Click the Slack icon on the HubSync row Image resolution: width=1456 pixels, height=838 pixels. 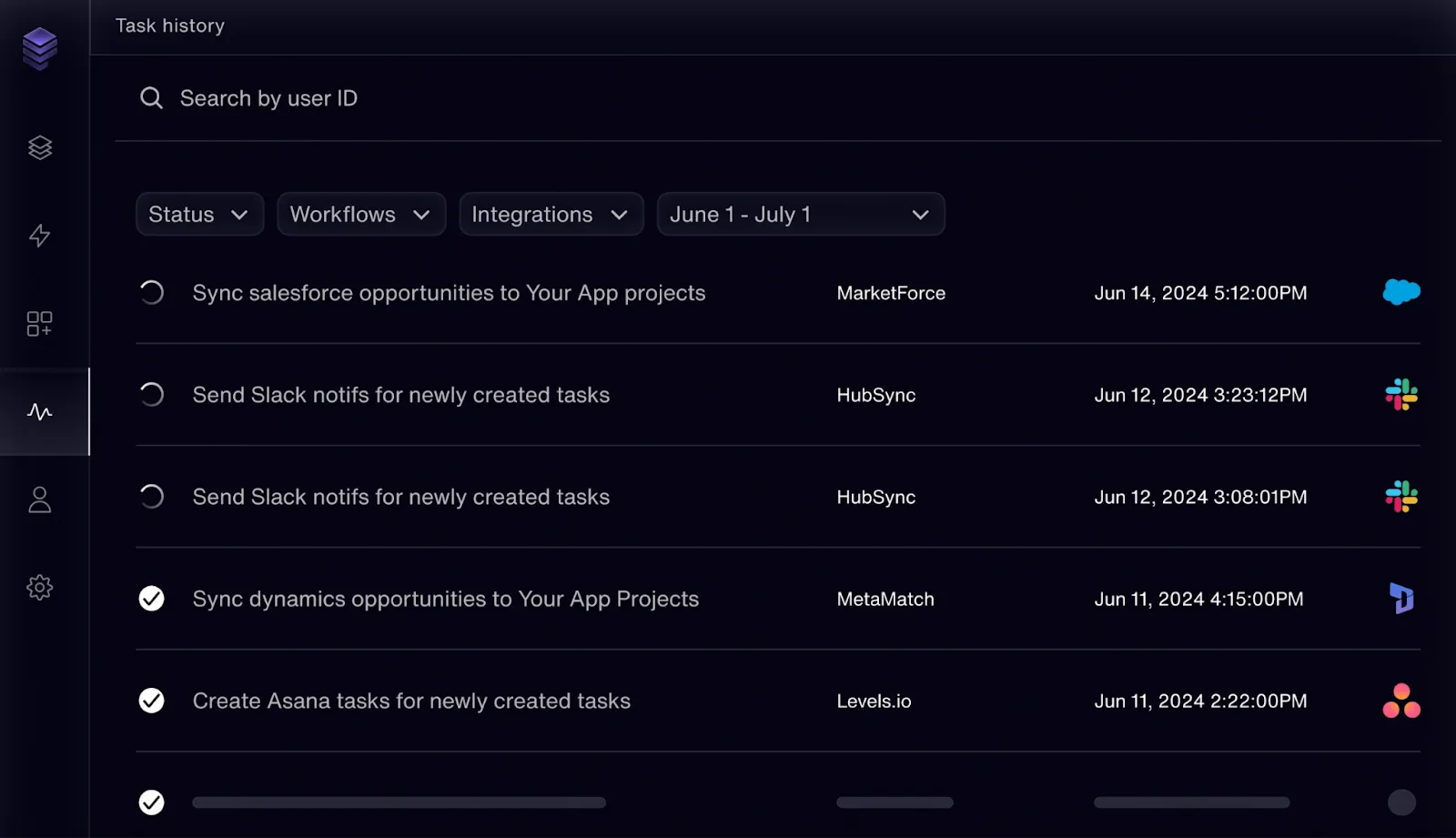click(1400, 395)
